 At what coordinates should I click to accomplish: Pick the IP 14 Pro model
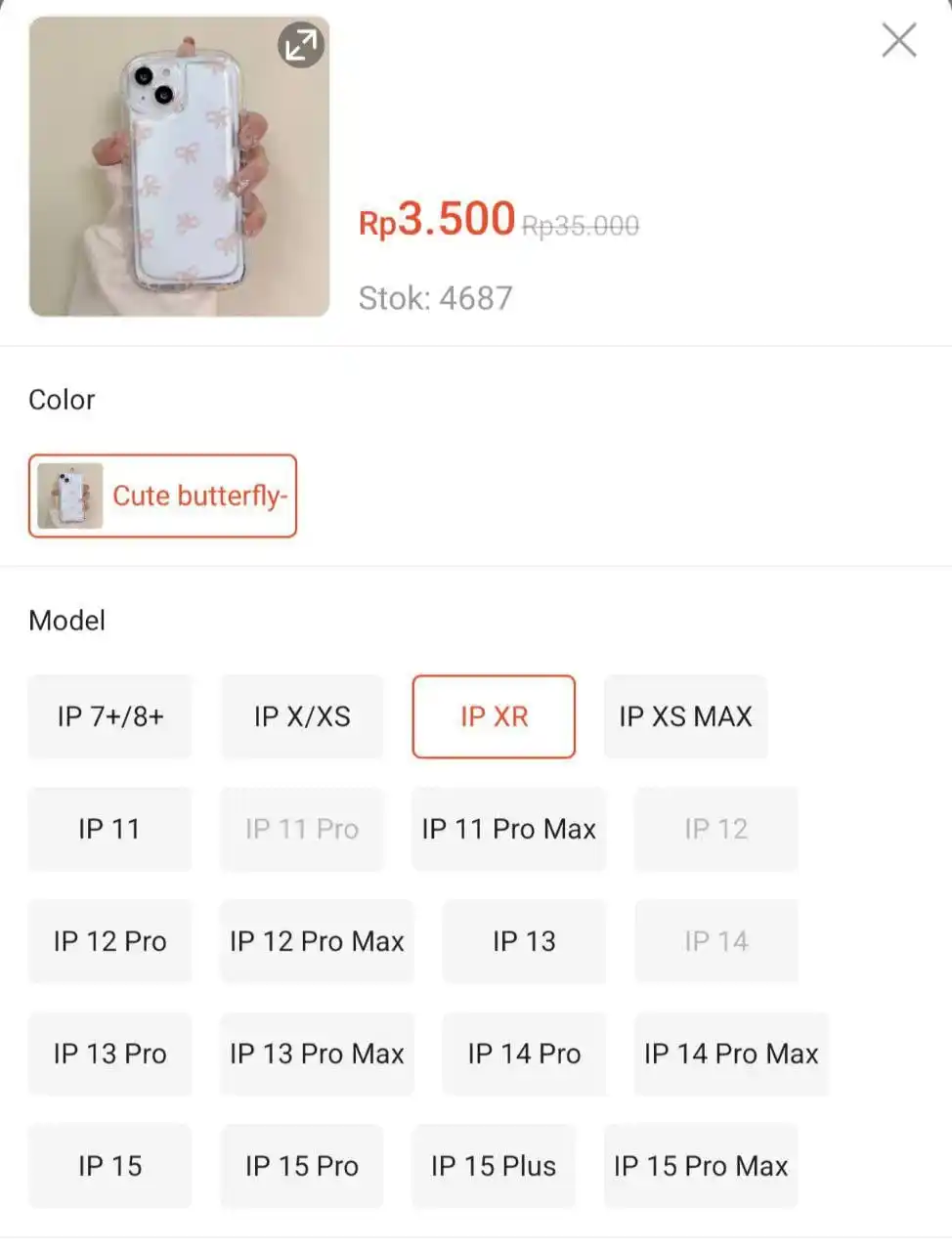coord(524,1054)
